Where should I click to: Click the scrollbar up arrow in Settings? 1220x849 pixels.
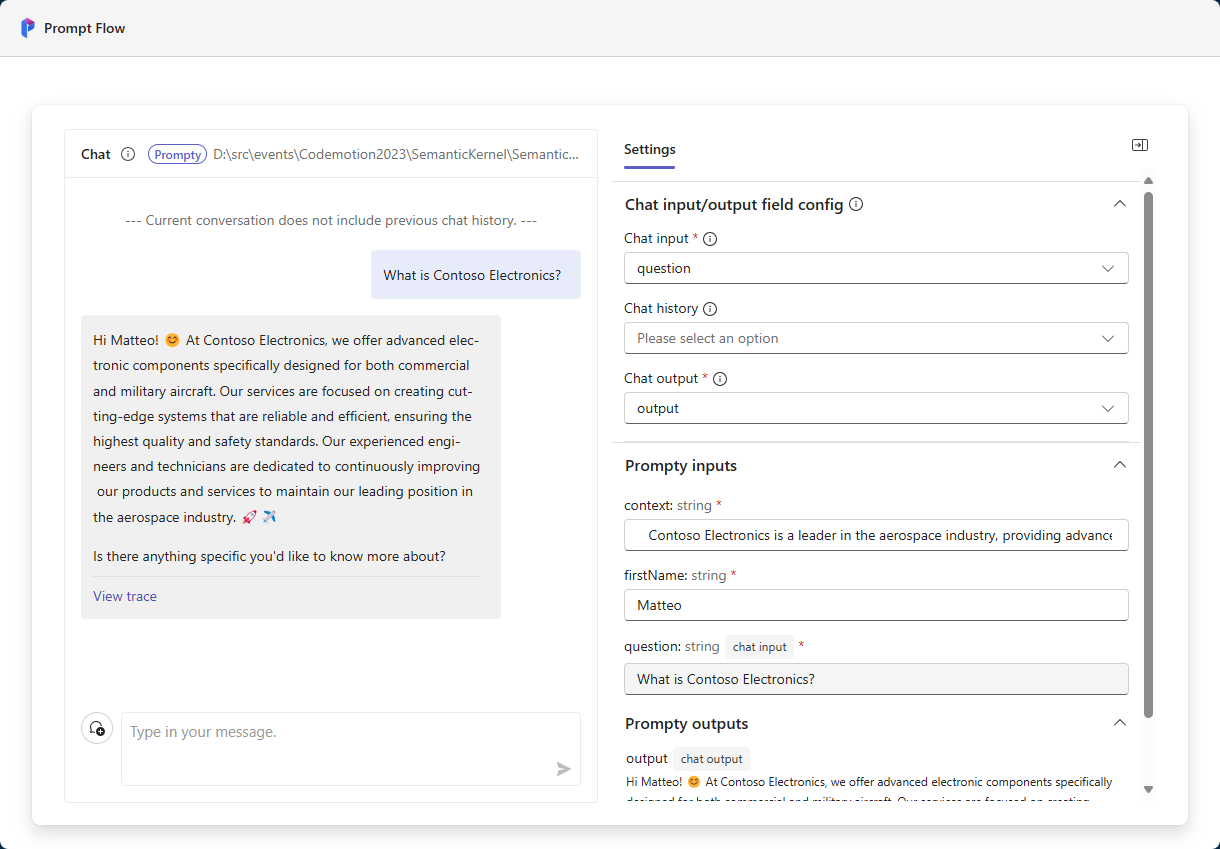pos(1149,181)
